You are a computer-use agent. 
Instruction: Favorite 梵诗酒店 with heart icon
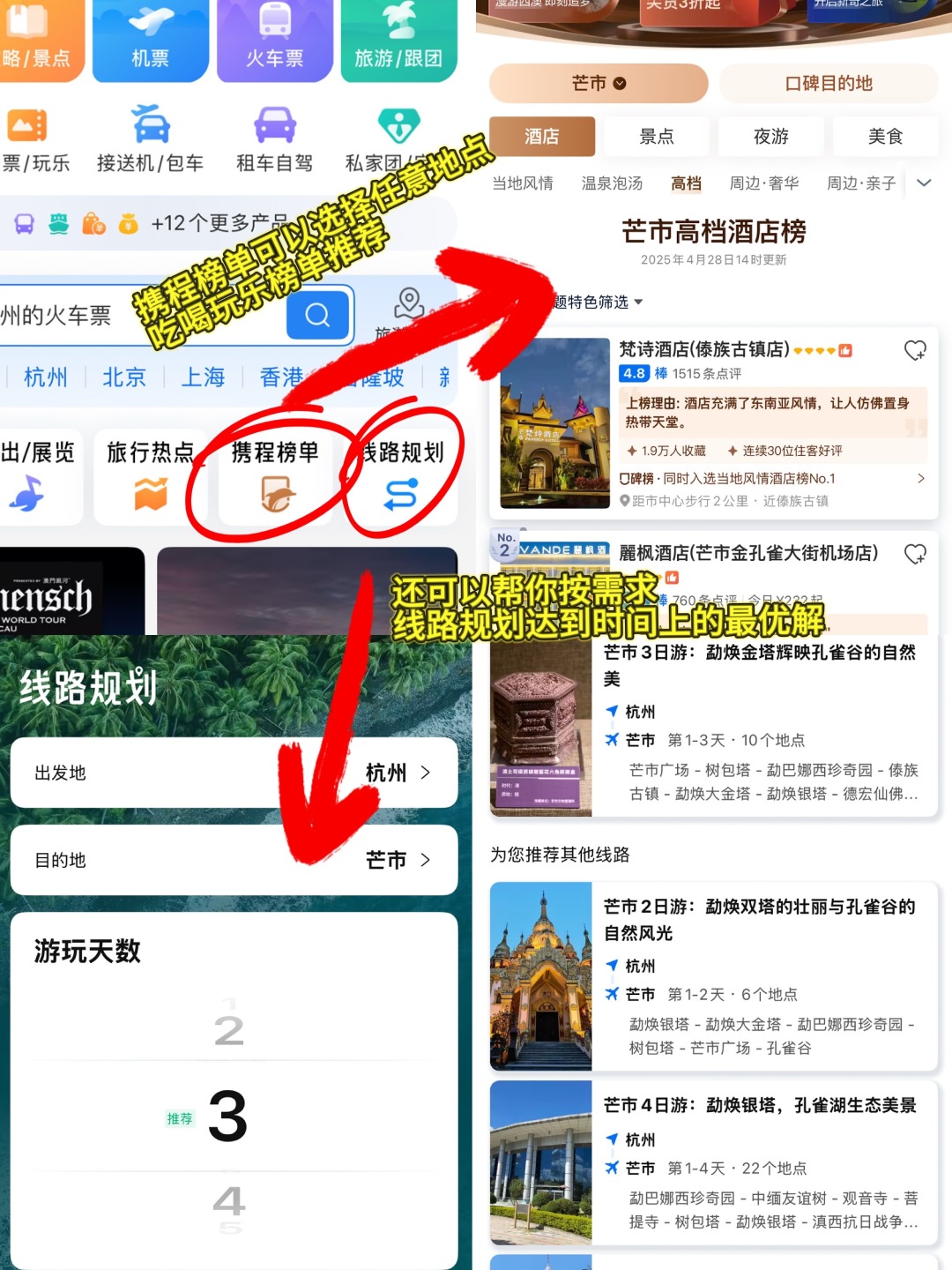(x=915, y=350)
